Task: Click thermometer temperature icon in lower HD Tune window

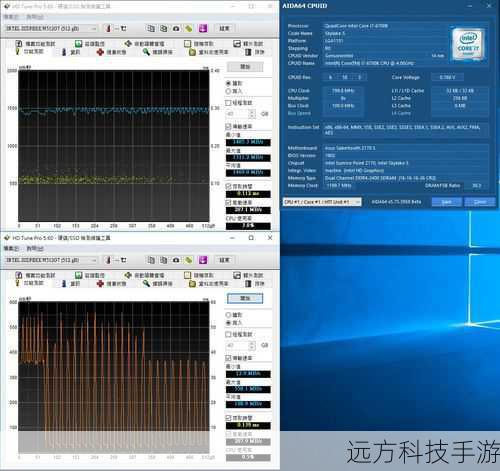Action: pos(108,260)
